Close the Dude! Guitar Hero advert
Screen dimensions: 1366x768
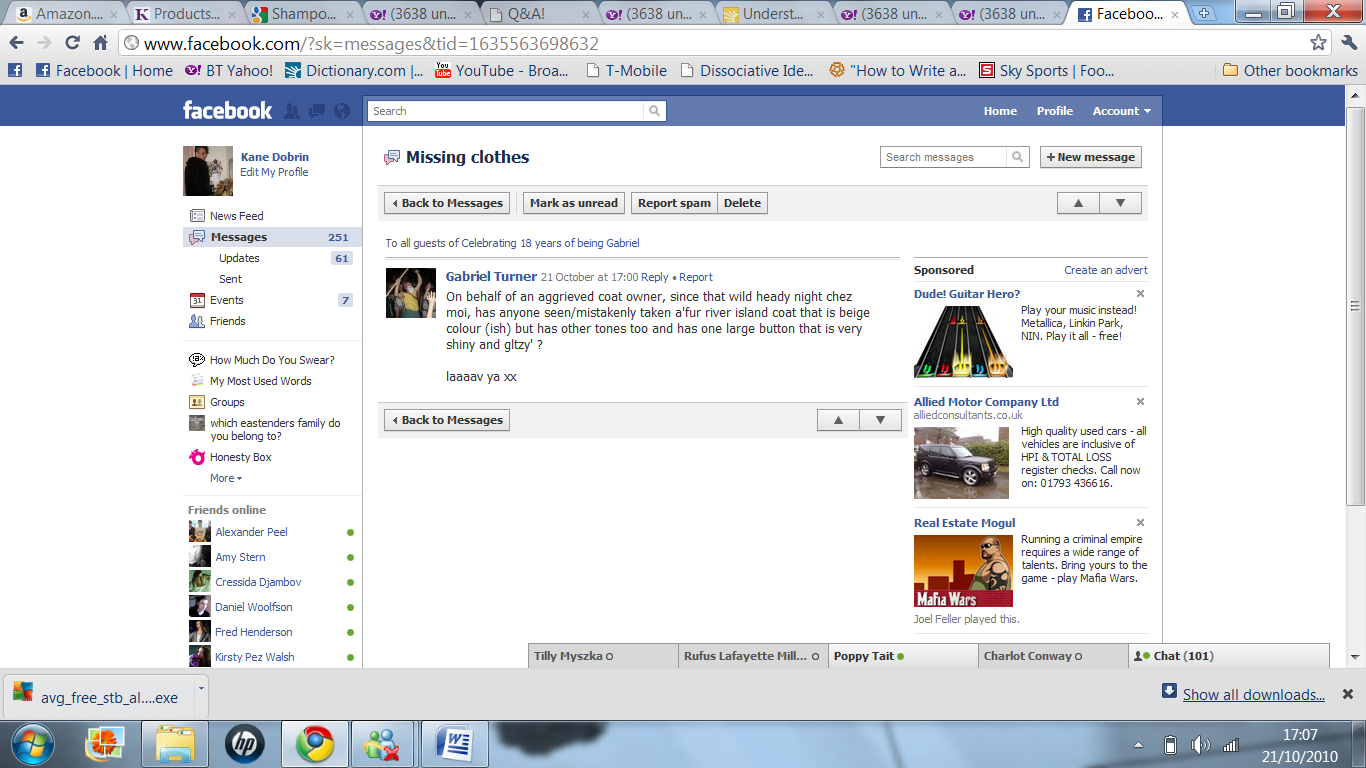pos(1140,294)
